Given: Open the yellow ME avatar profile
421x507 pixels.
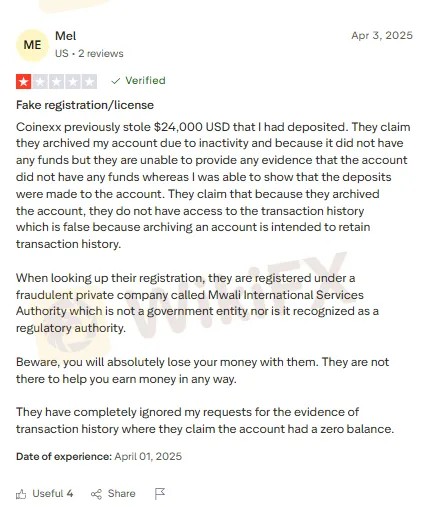Looking at the screenshot, I should point(32,45).
